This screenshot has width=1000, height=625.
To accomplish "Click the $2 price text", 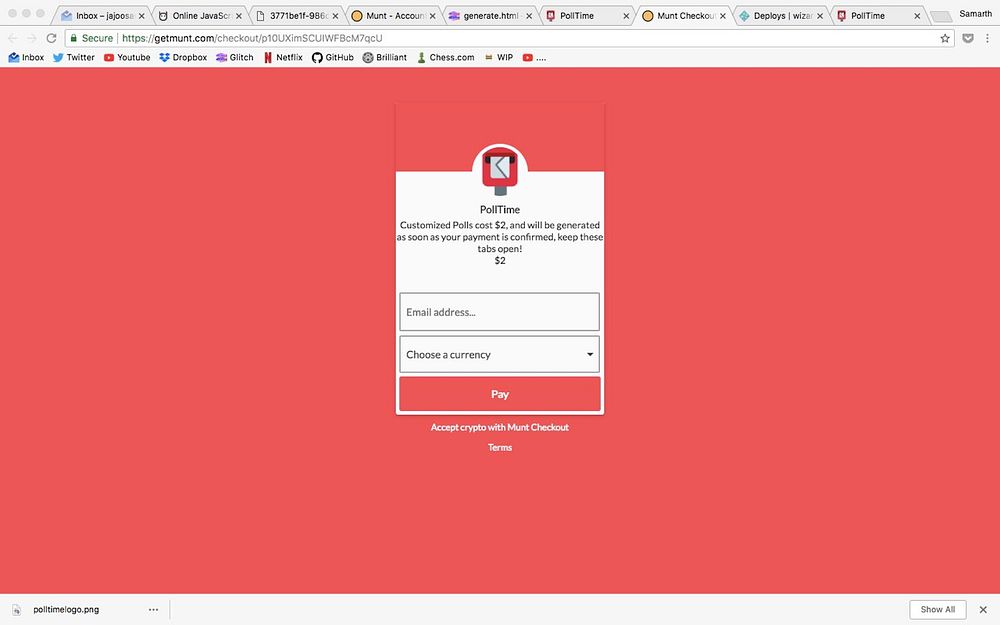I will coord(500,261).
